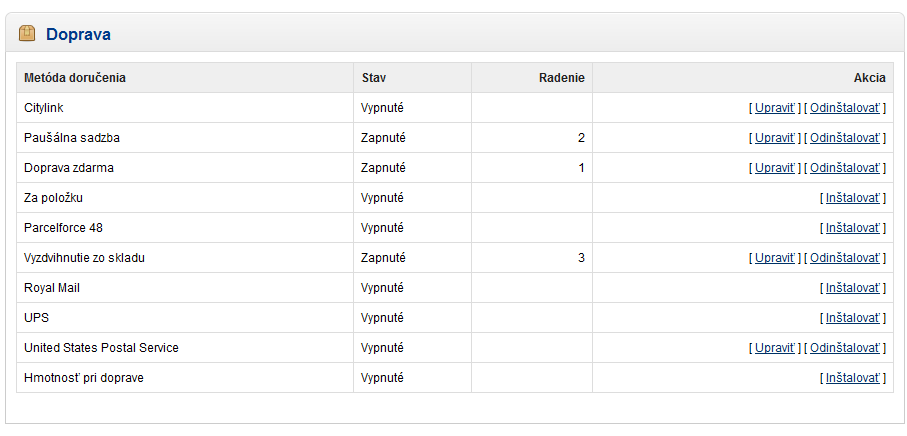Uninstall Vyzdvihnutie zo skladu method
Screen dimensions: 907x436
coord(845,258)
